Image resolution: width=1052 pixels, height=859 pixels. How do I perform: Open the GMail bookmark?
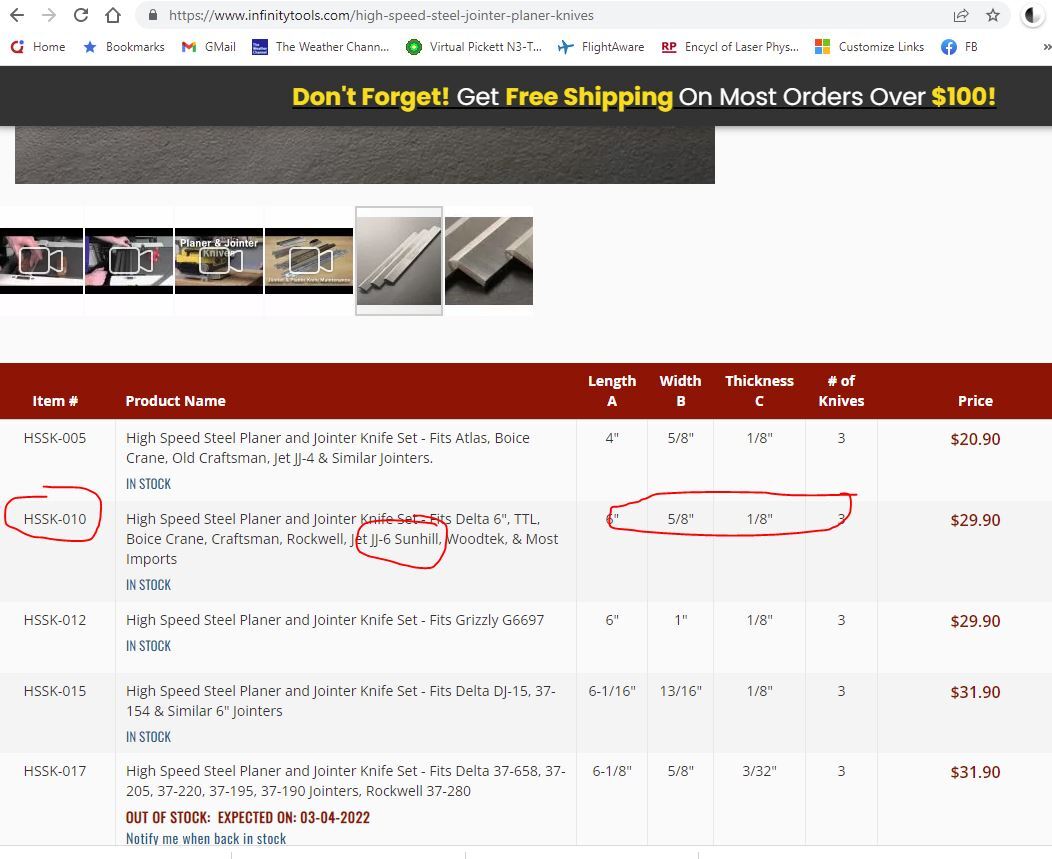(209, 47)
